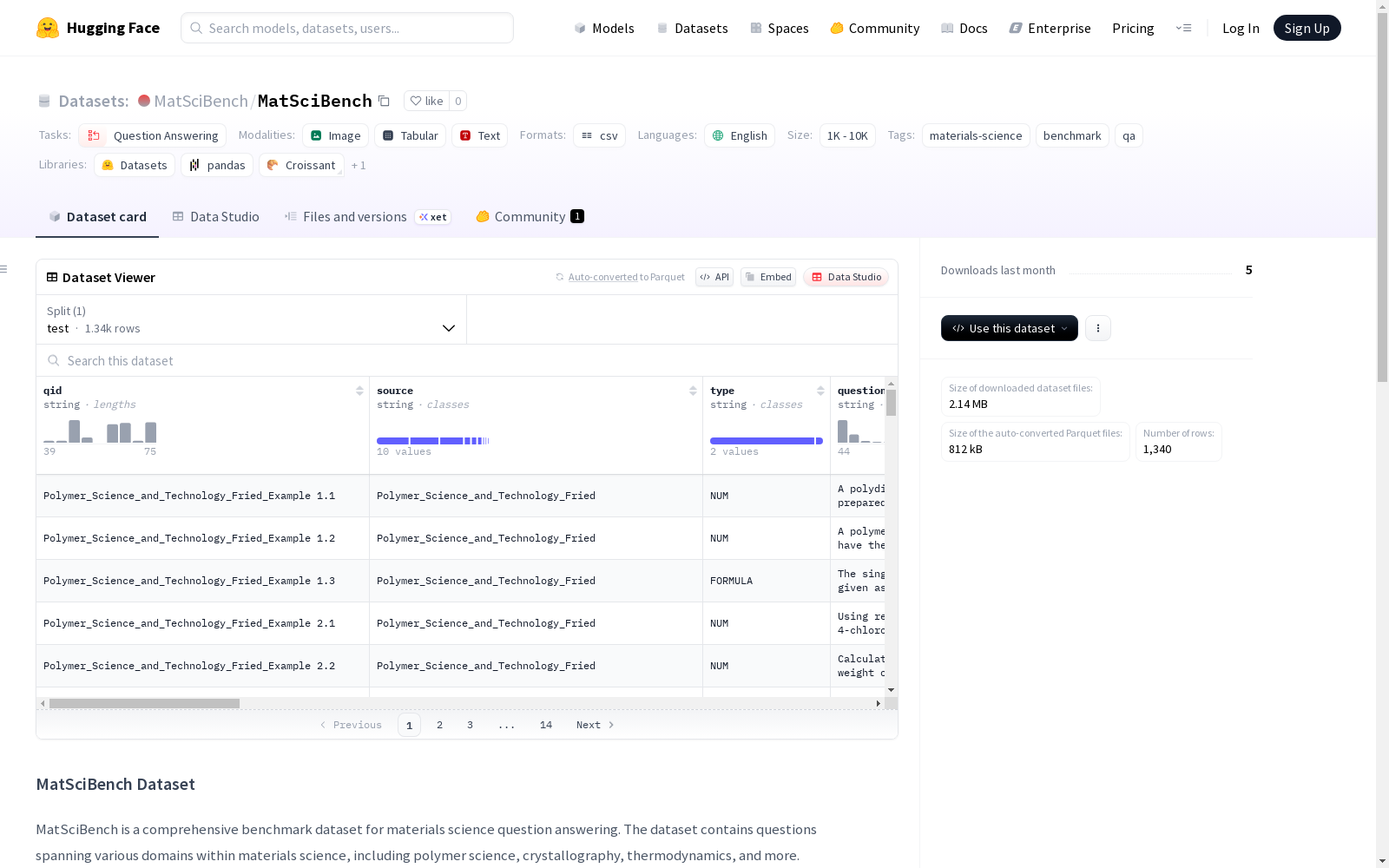Screen dimensions: 1389x868
Task: Click the page's vertical scrollbar thumb
Action: [x=1382, y=195]
